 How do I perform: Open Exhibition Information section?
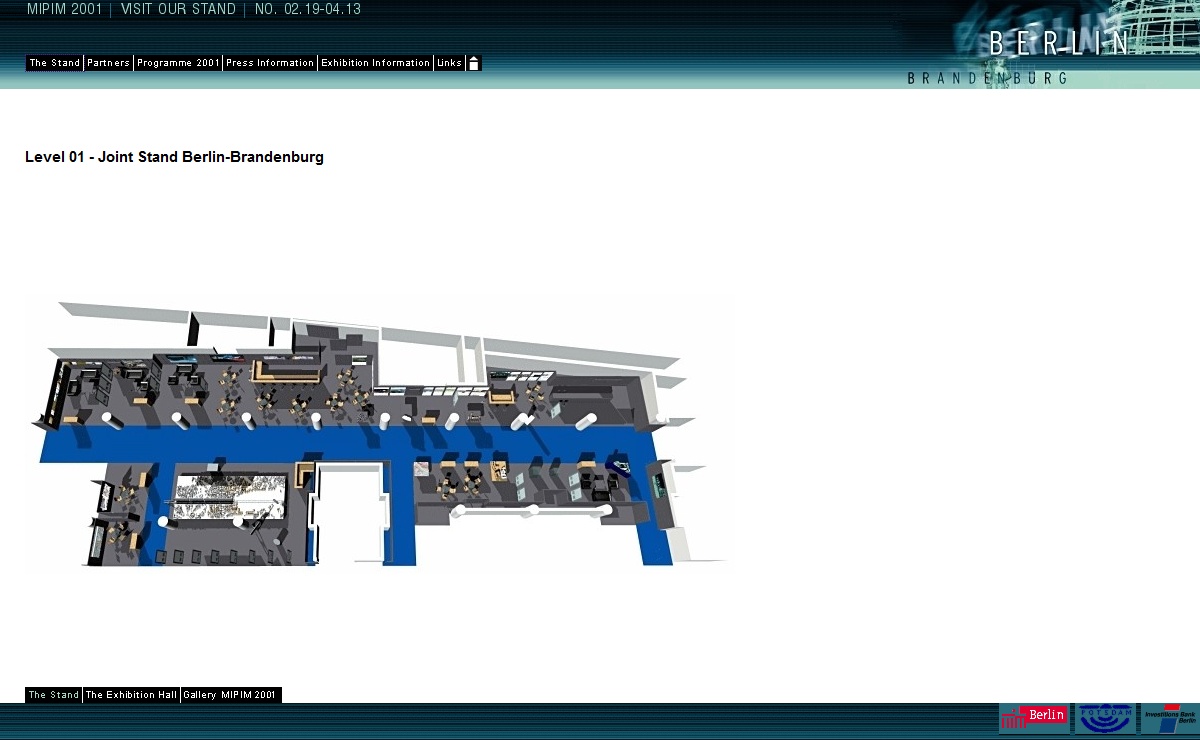pos(375,63)
